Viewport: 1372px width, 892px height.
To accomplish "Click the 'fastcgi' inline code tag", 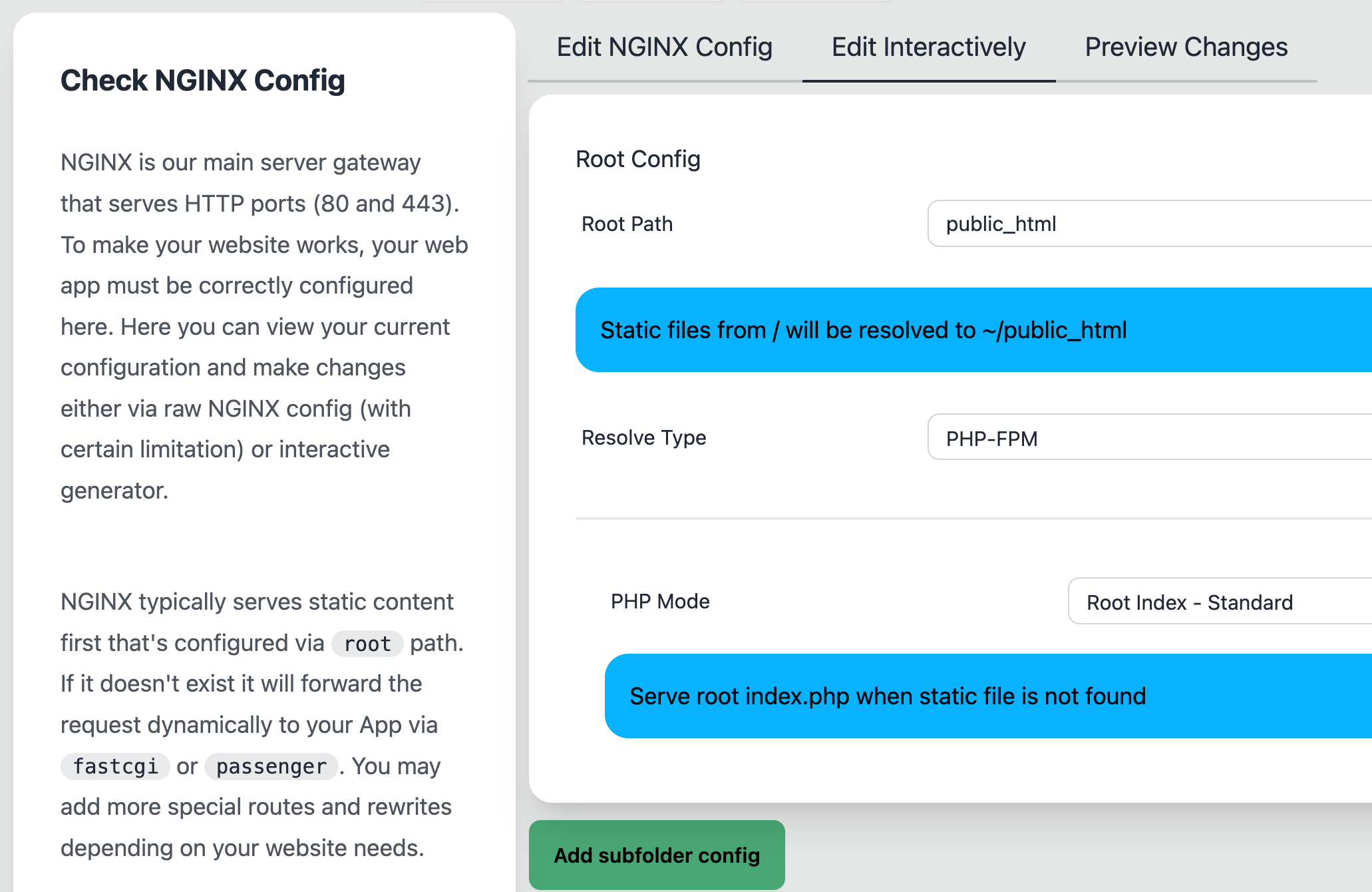I will tap(115, 767).
